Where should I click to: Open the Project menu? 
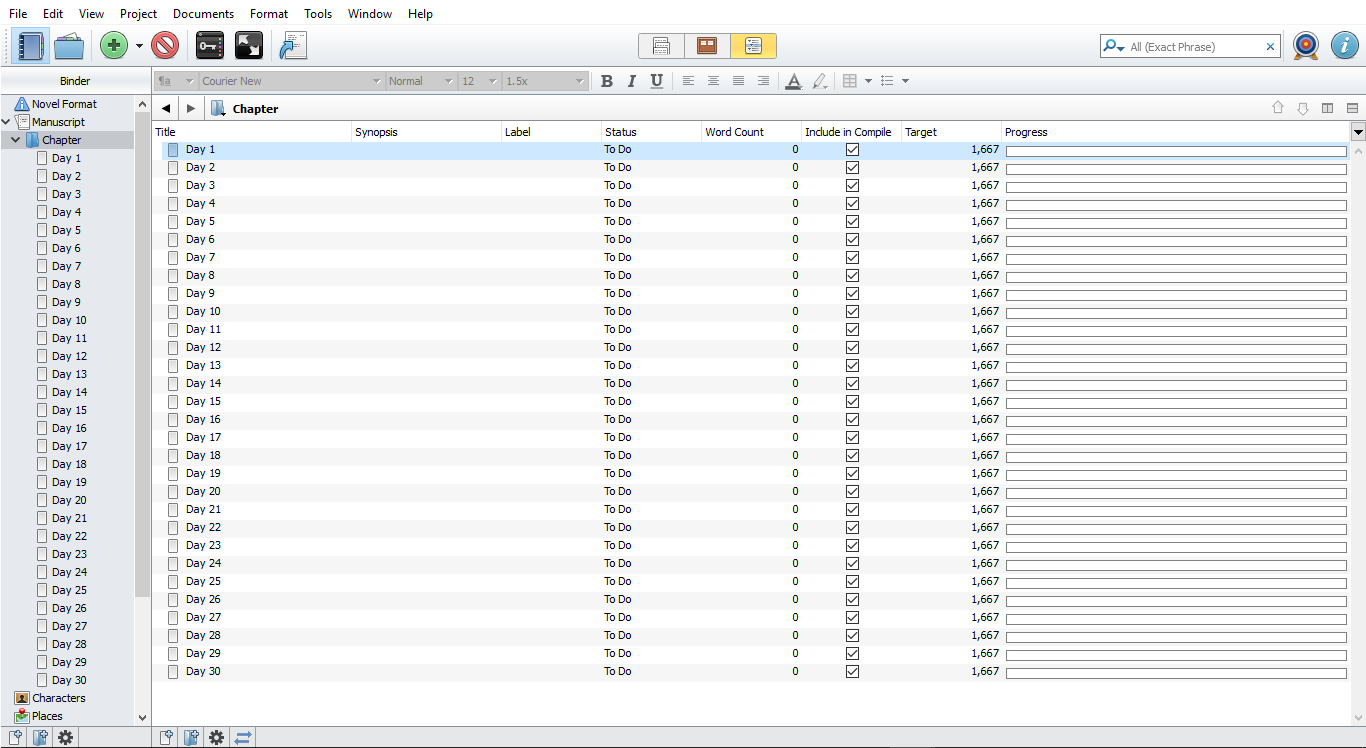click(x=138, y=14)
